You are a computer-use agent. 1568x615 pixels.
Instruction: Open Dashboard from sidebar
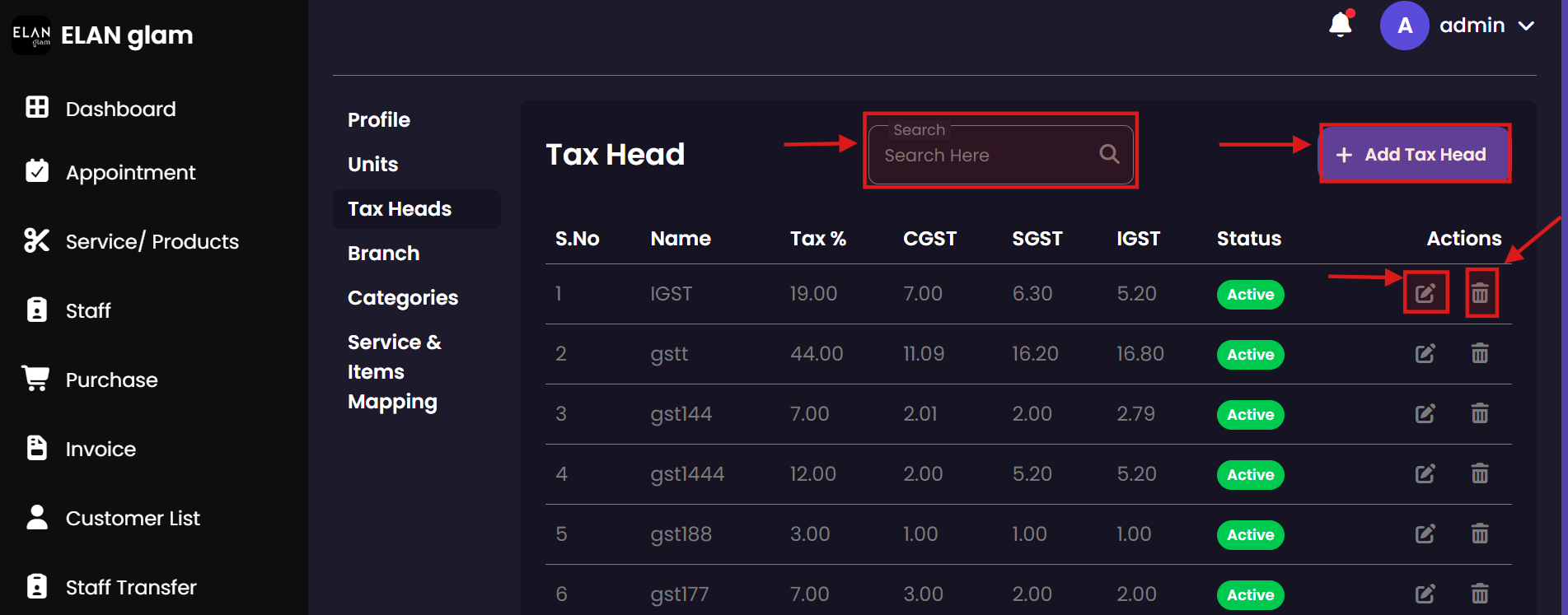coord(120,109)
